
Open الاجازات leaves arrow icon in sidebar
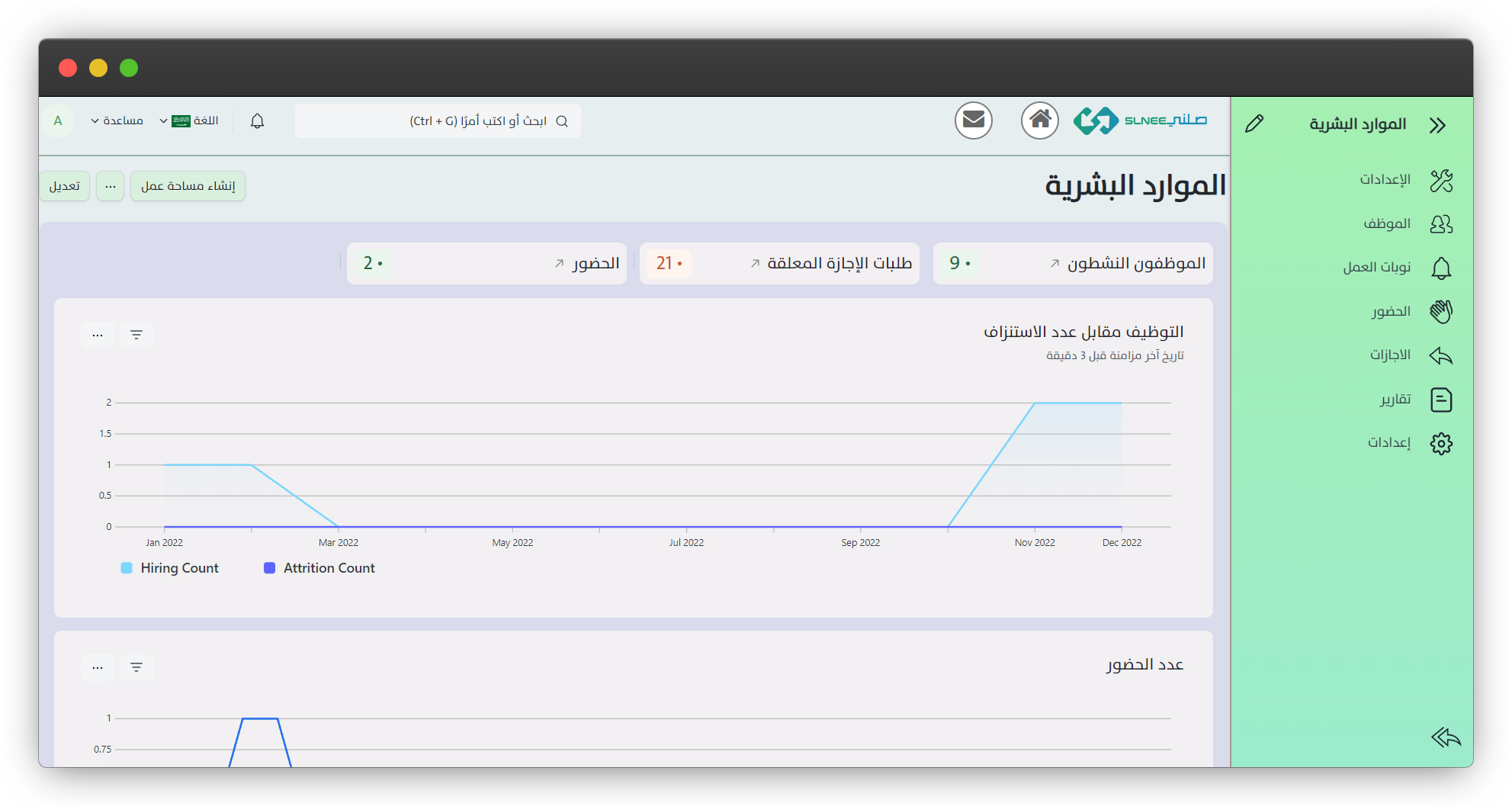tap(1440, 355)
